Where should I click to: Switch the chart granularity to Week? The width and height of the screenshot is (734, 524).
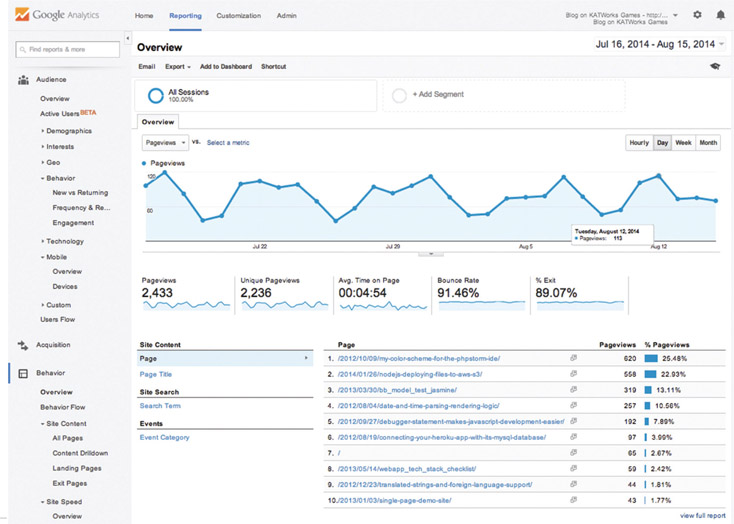(684, 143)
